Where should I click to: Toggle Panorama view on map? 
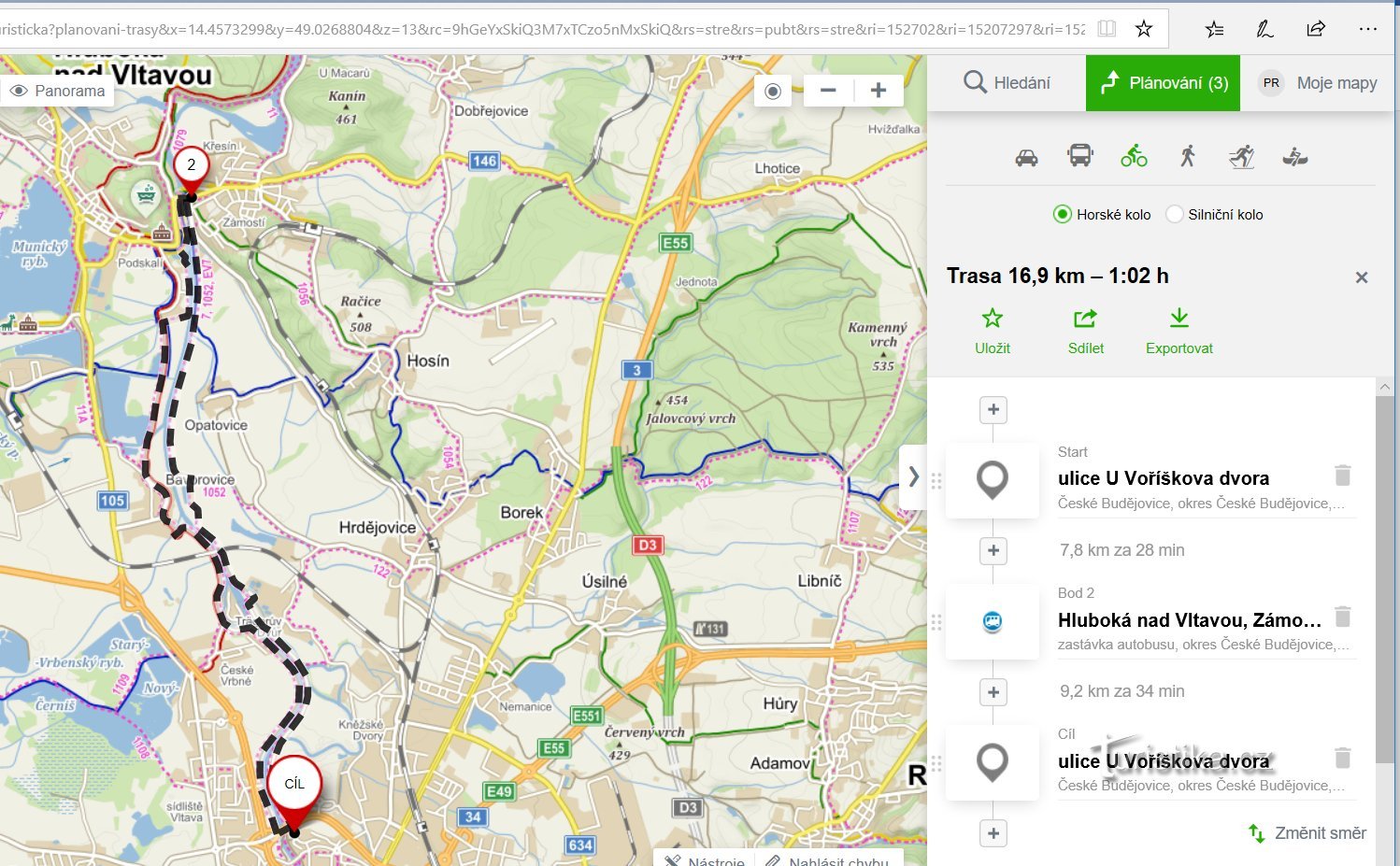[x=57, y=91]
